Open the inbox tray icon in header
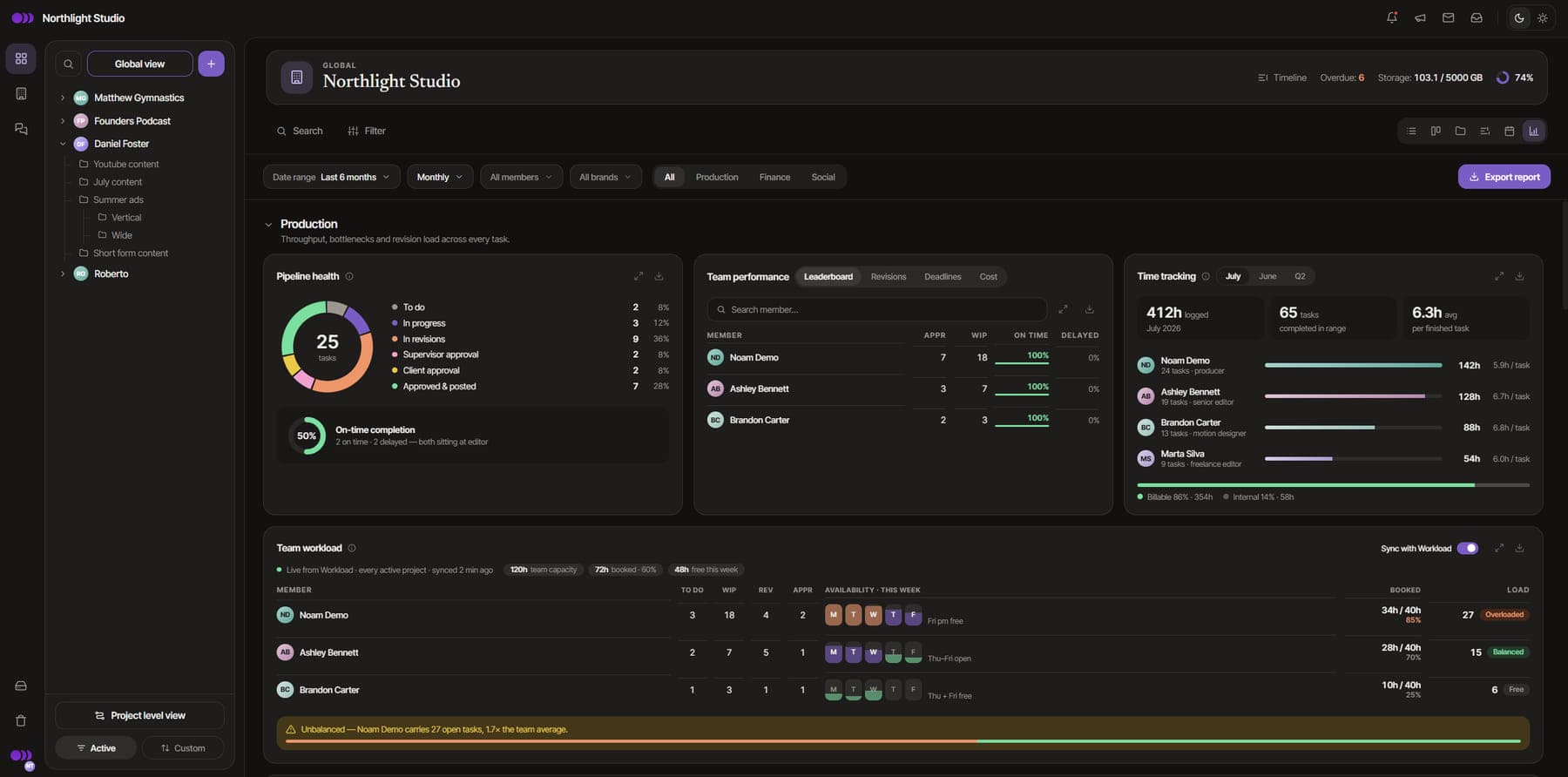 pyautogui.click(x=1477, y=17)
